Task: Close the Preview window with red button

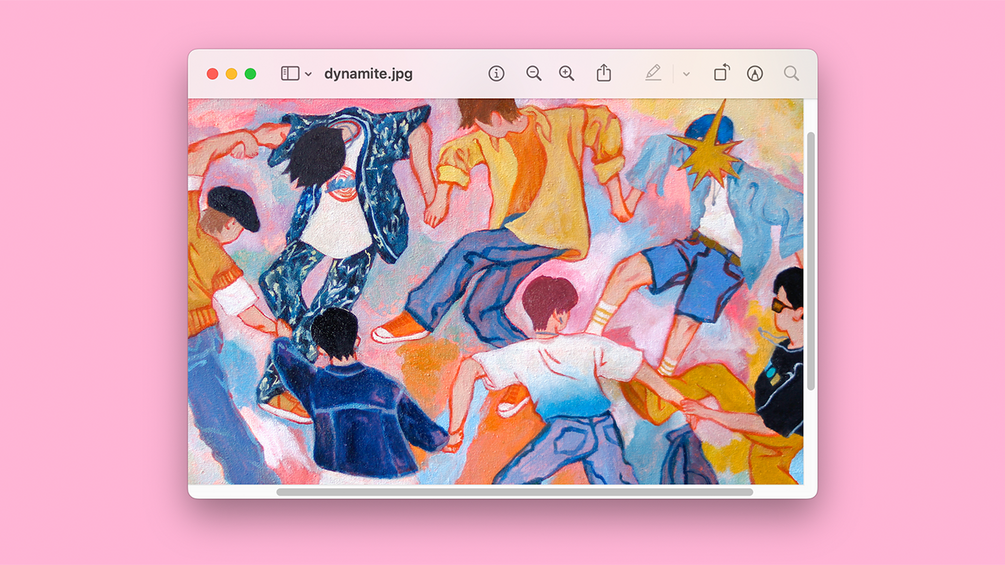Action: pos(212,74)
